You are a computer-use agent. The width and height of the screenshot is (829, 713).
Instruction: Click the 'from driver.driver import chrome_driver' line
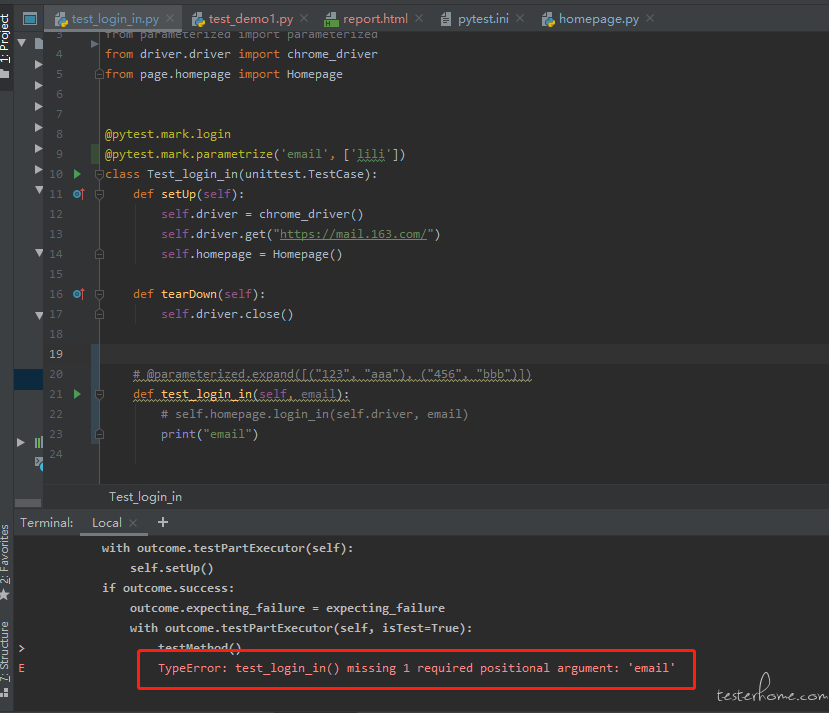tap(241, 54)
